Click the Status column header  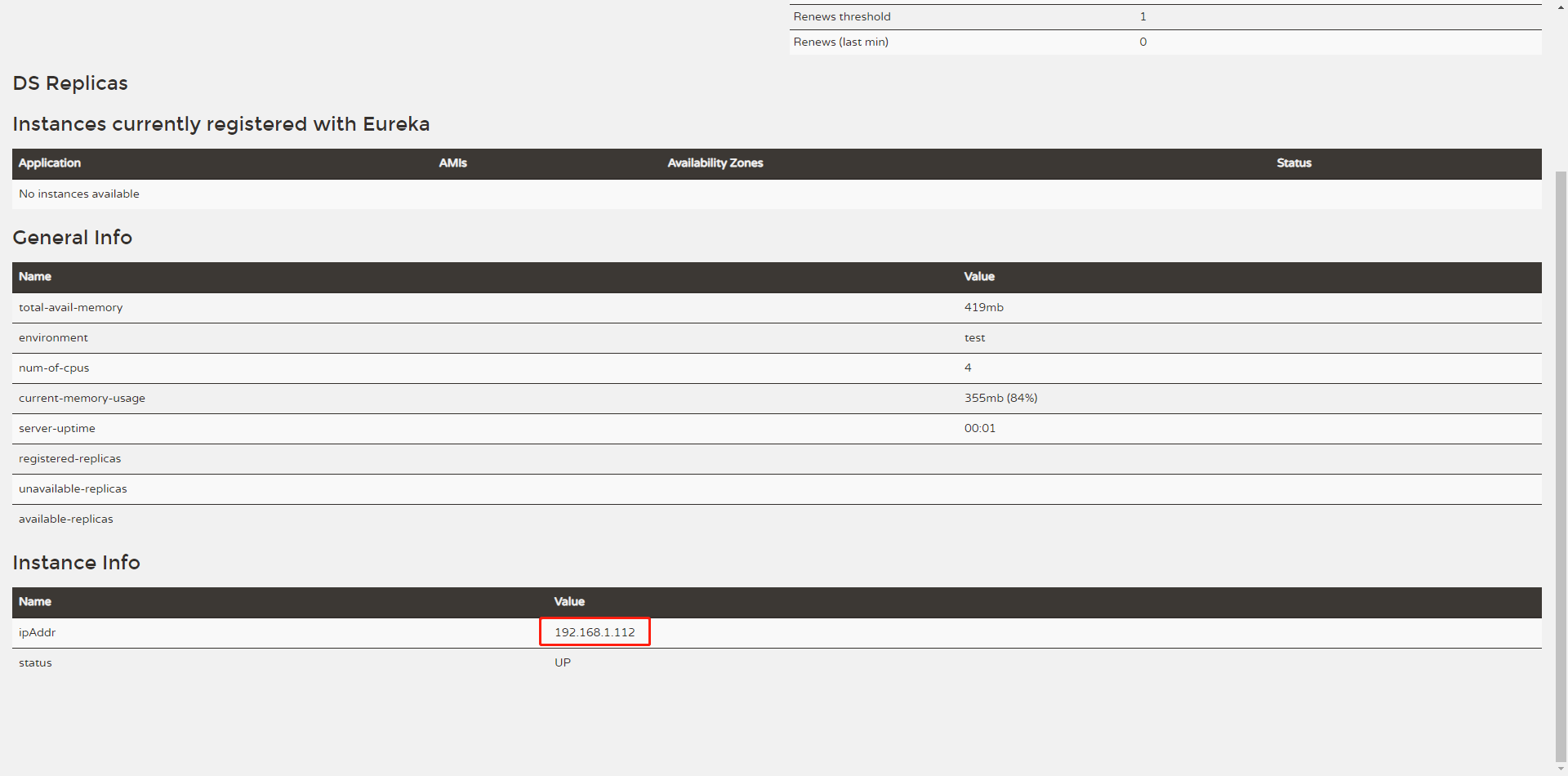(1294, 163)
